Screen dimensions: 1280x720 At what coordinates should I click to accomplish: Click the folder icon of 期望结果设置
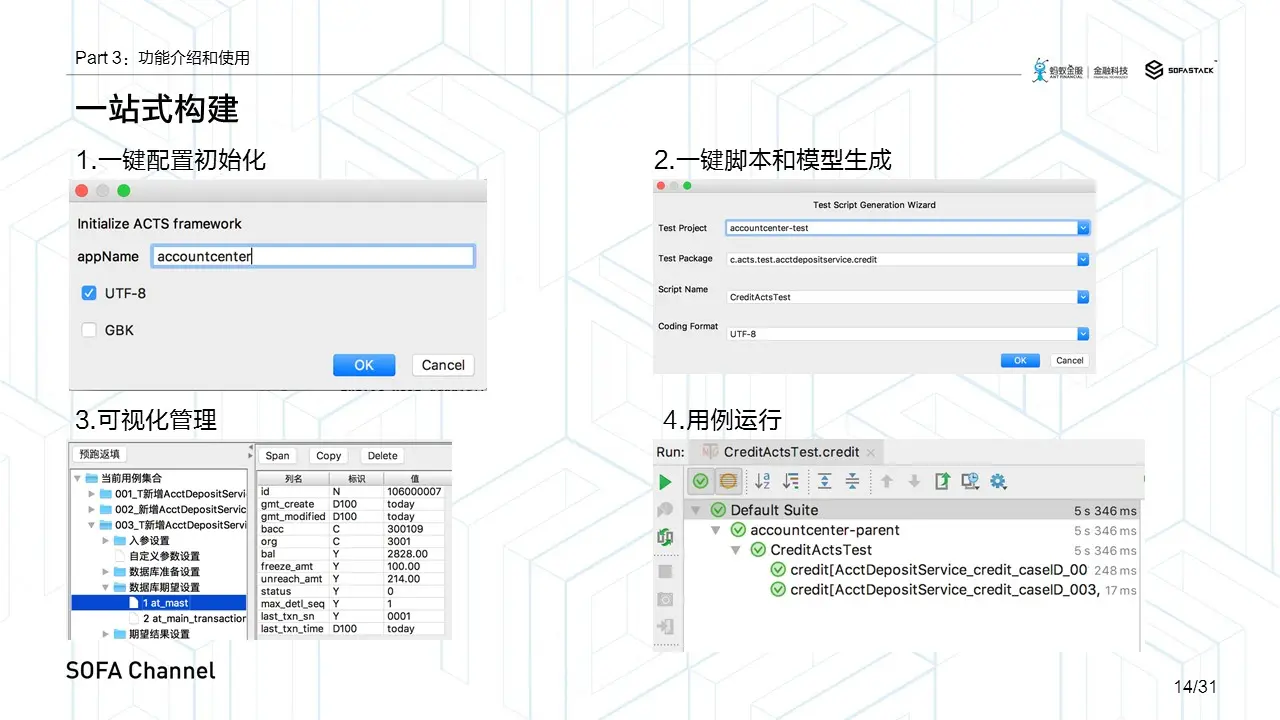coord(120,634)
